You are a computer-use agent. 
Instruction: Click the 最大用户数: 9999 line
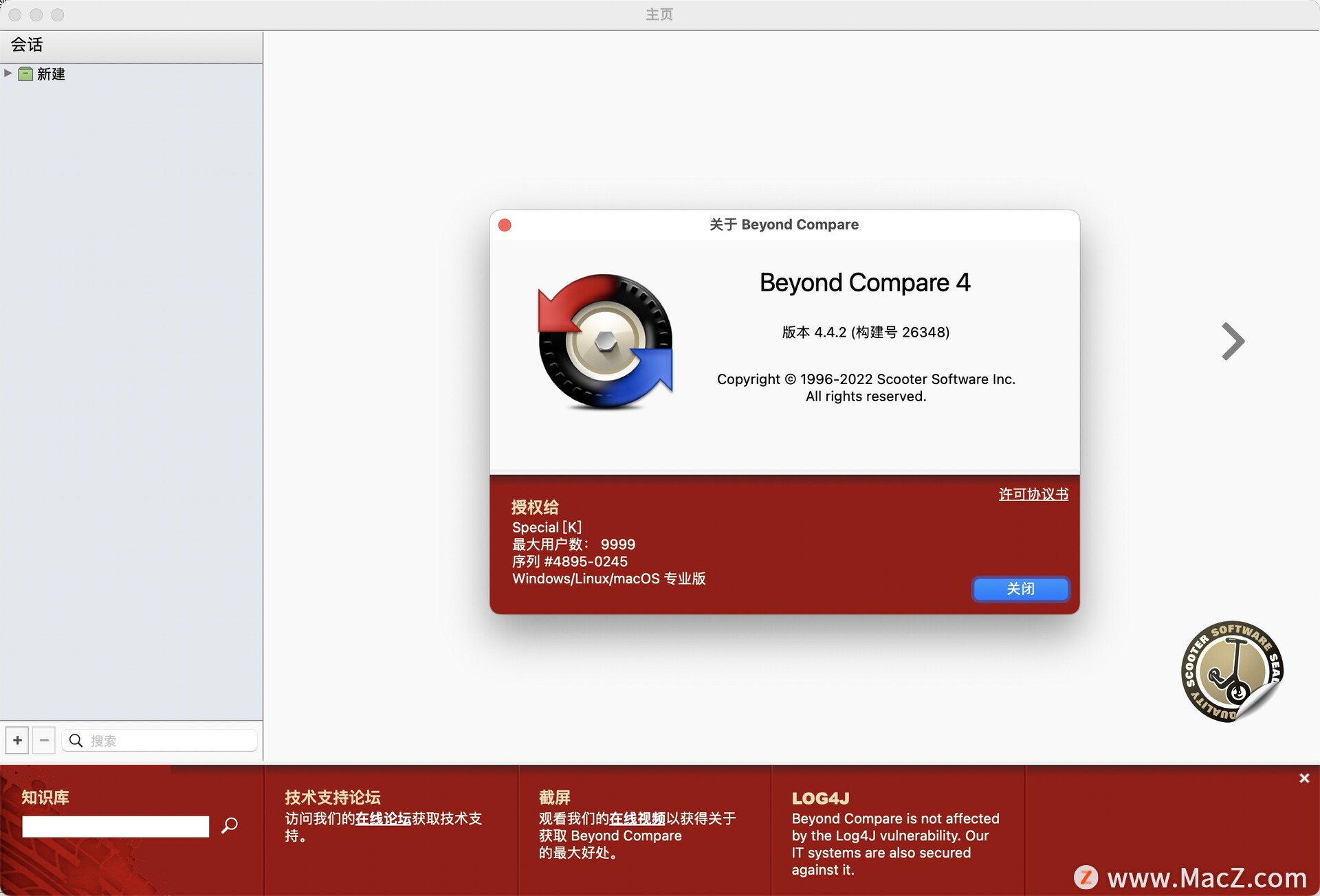tap(573, 544)
